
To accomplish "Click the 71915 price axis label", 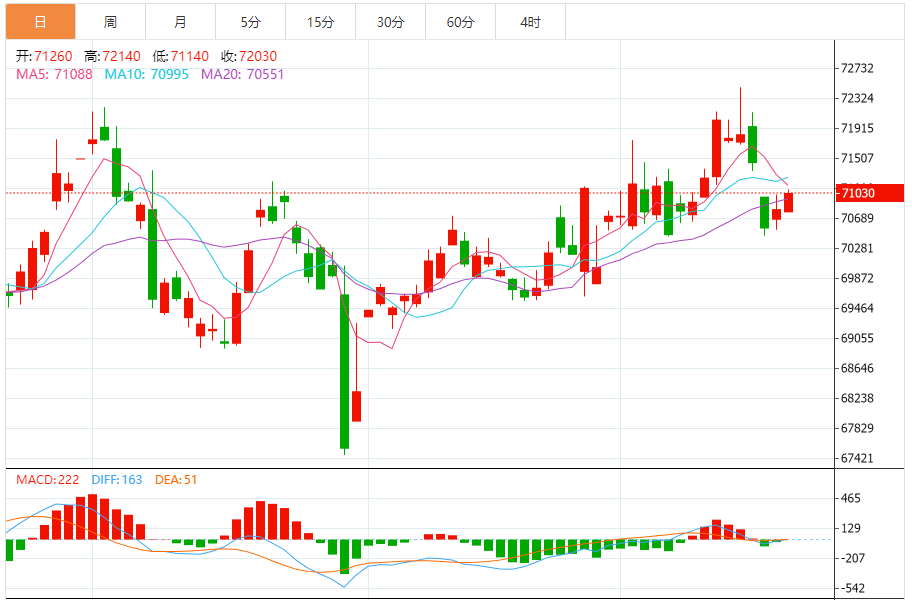I will click(857, 128).
